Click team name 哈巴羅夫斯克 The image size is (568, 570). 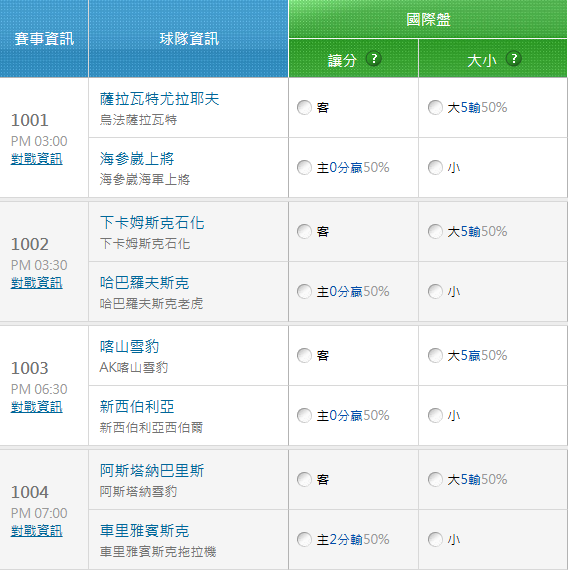tap(144, 282)
